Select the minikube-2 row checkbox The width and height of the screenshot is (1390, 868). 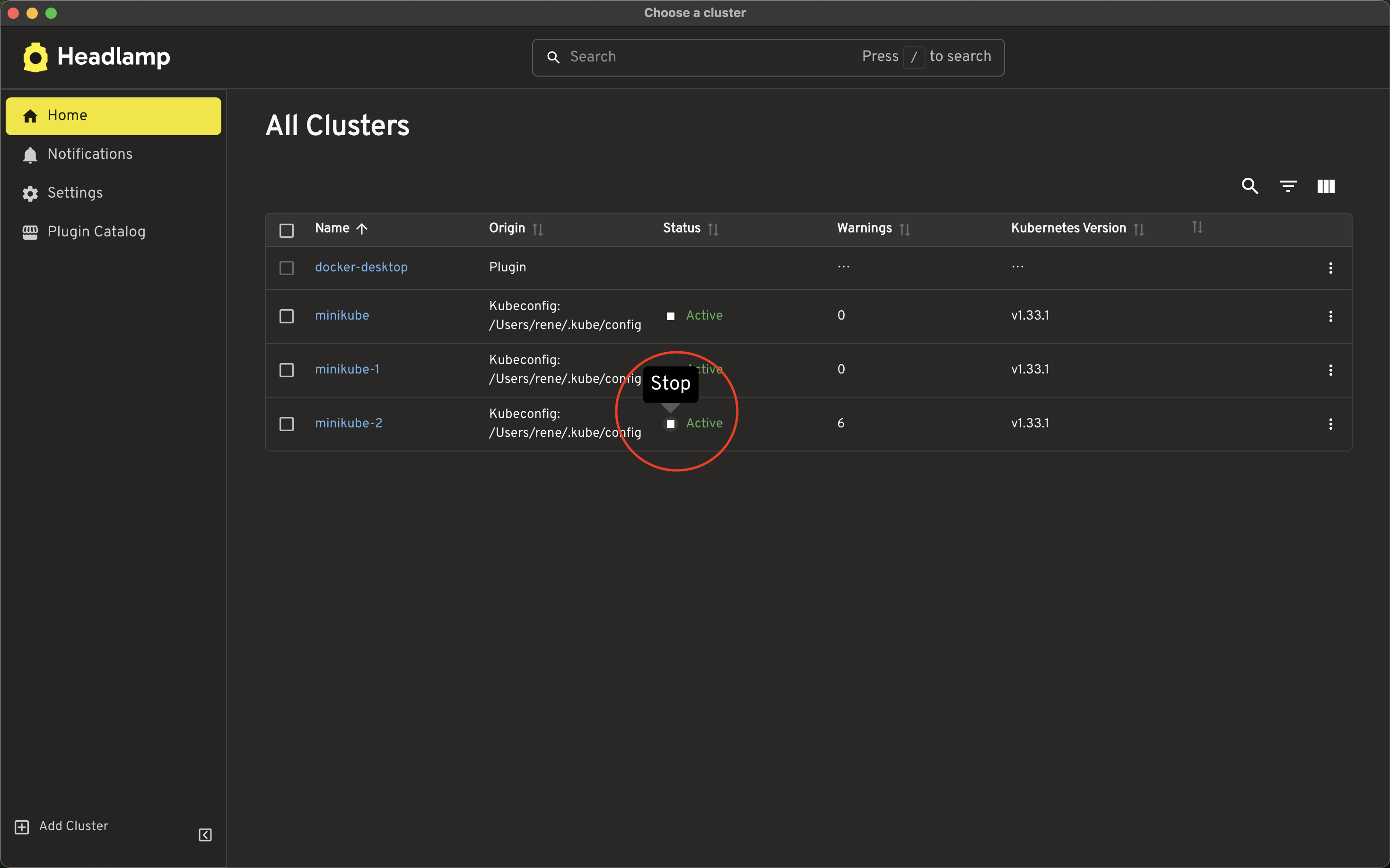point(287,424)
